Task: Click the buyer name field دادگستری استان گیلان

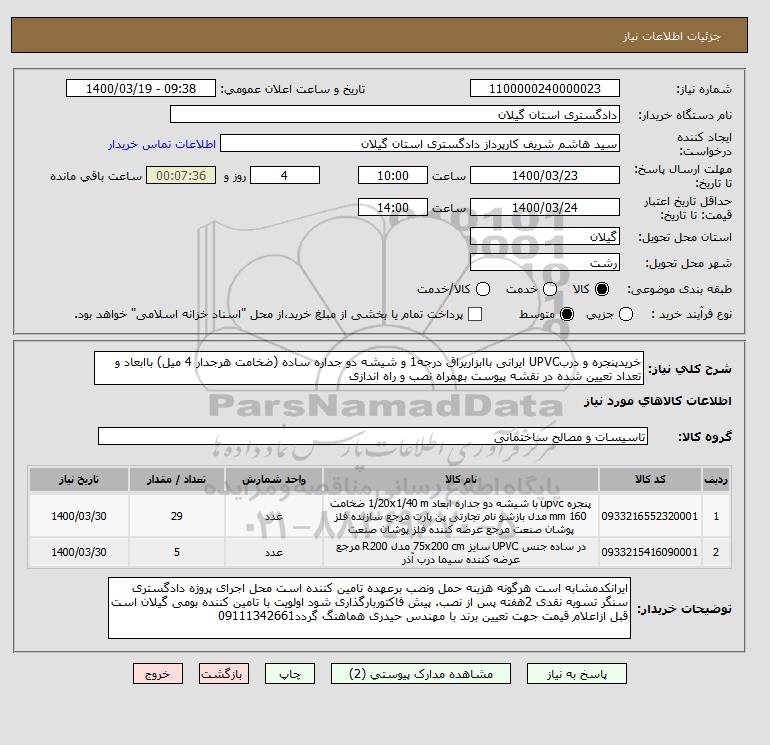Action: 395,114
